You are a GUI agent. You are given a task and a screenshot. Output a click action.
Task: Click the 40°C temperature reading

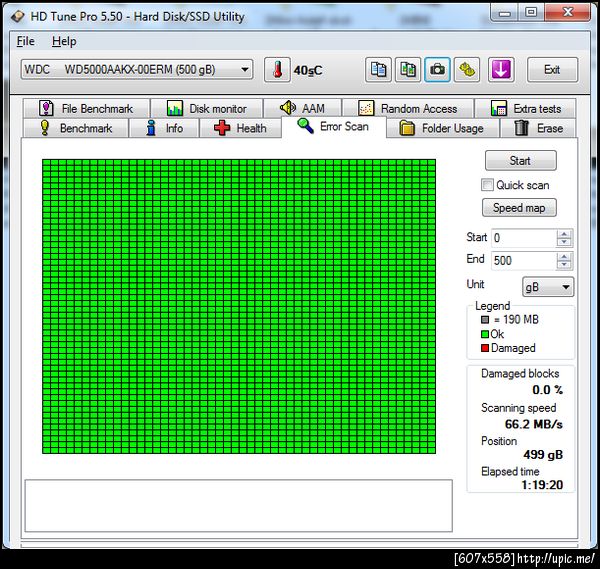(x=308, y=70)
